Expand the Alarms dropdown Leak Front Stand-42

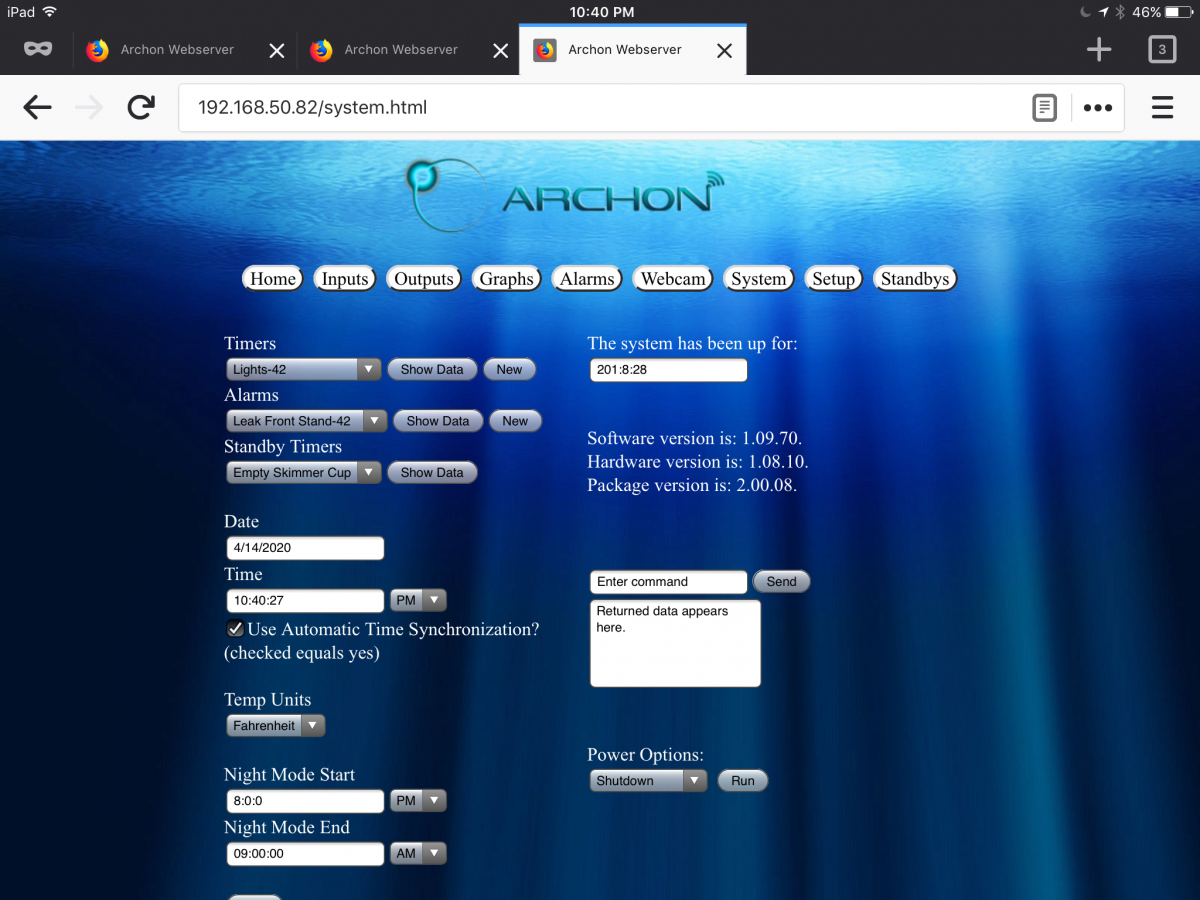307,421
